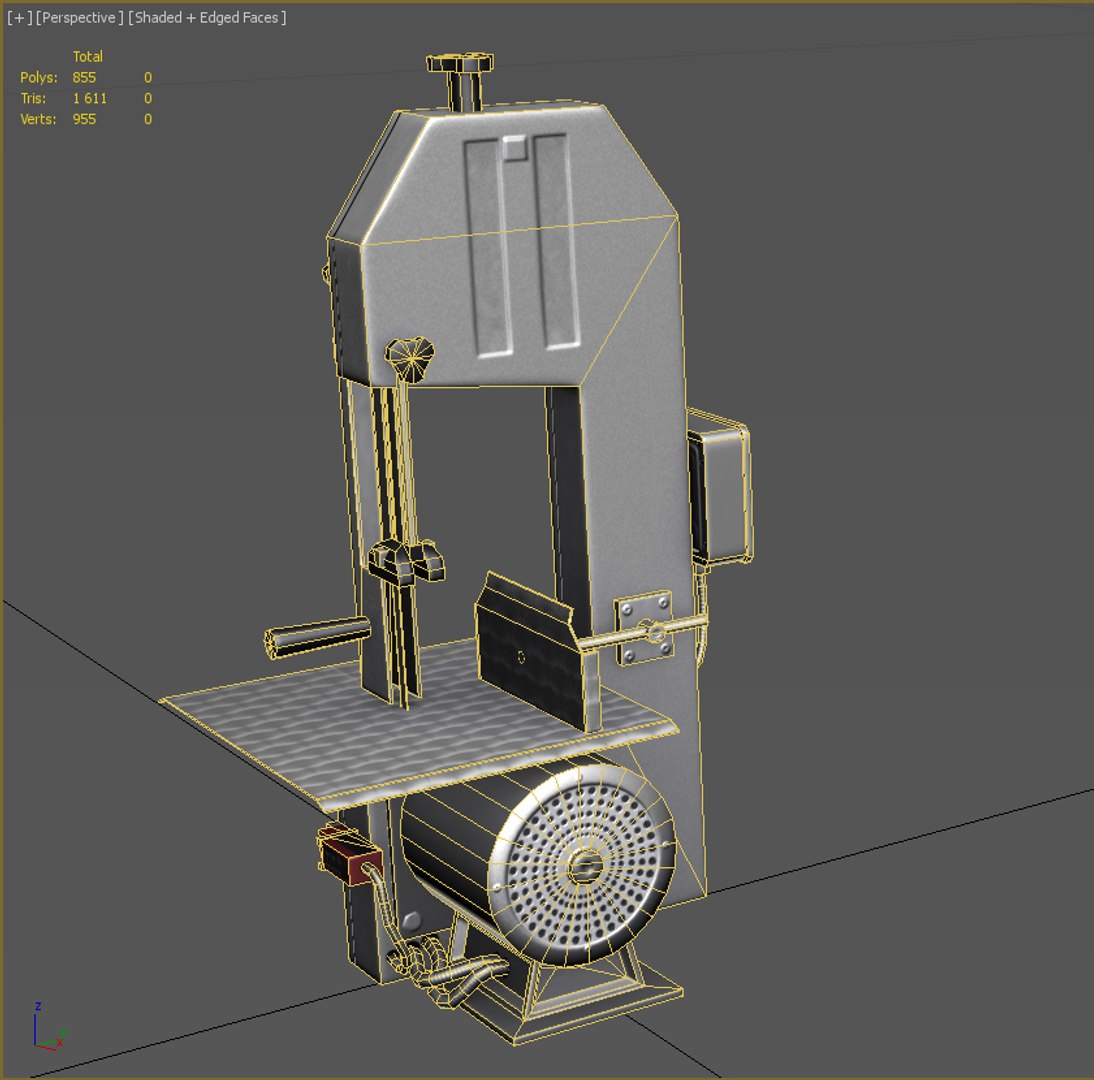This screenshot has height=1080, width=1094.
Task: Click the 'Polys:' statistics label
Action: point(38,77)
